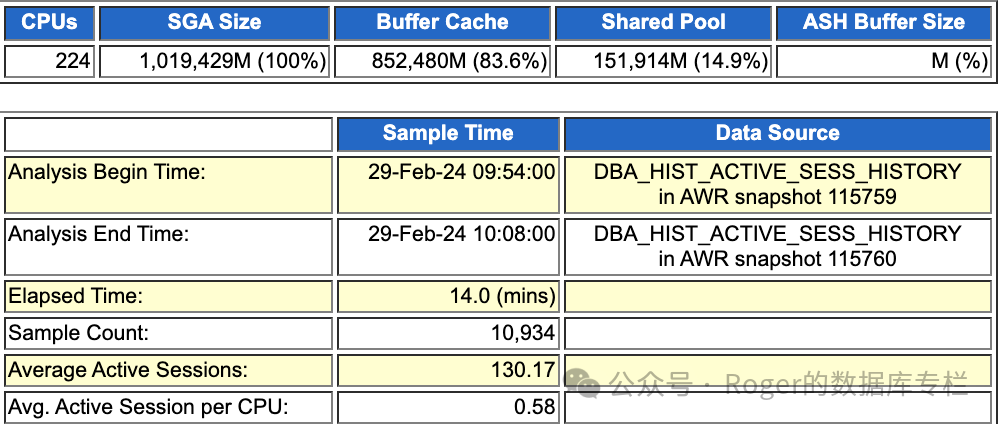Click the ASH Buffer Size header

pyautogui.click(x=883, y=22)
